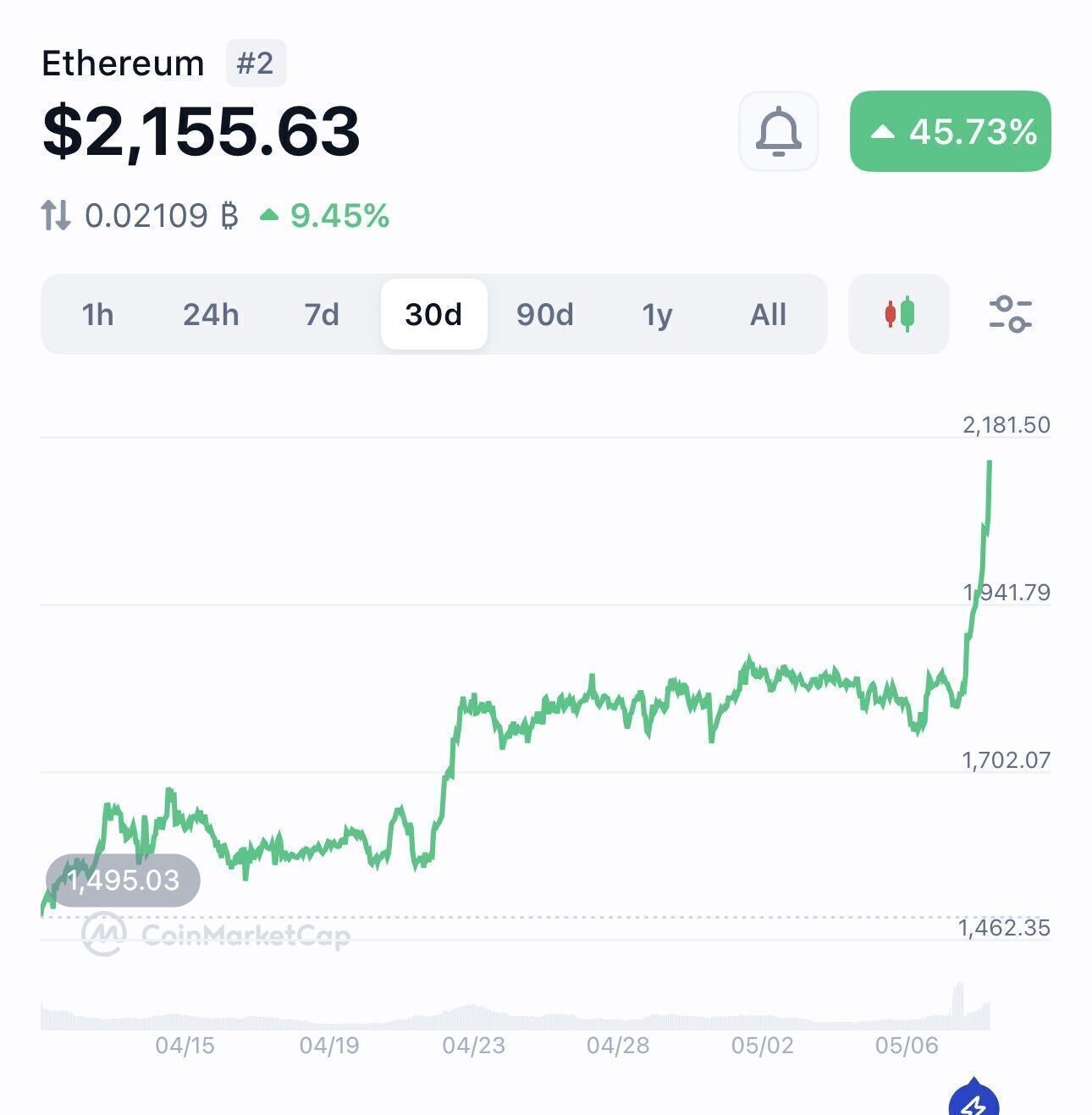Open chart settings sliders icon
Viewport: 1092px width, 1115px height.
1011,314
